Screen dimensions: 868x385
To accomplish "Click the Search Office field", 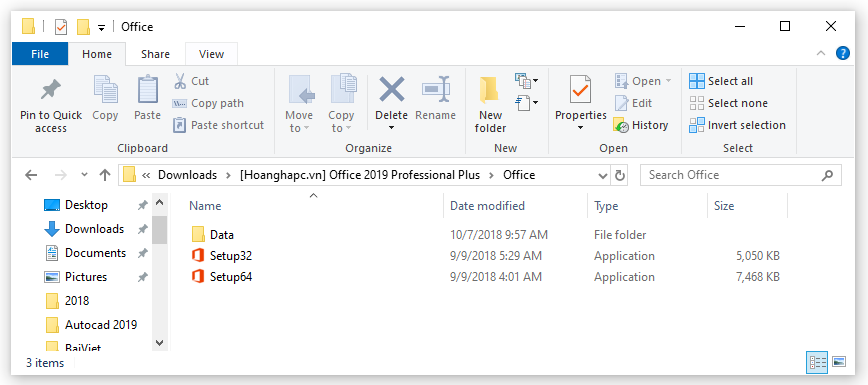I will coord(741,175).
